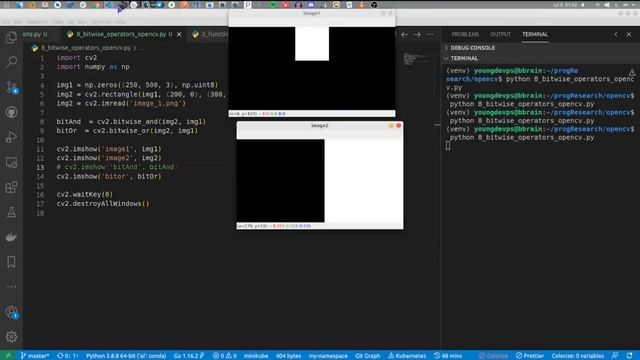Open the Remote Explorer view

pos(11,162)
